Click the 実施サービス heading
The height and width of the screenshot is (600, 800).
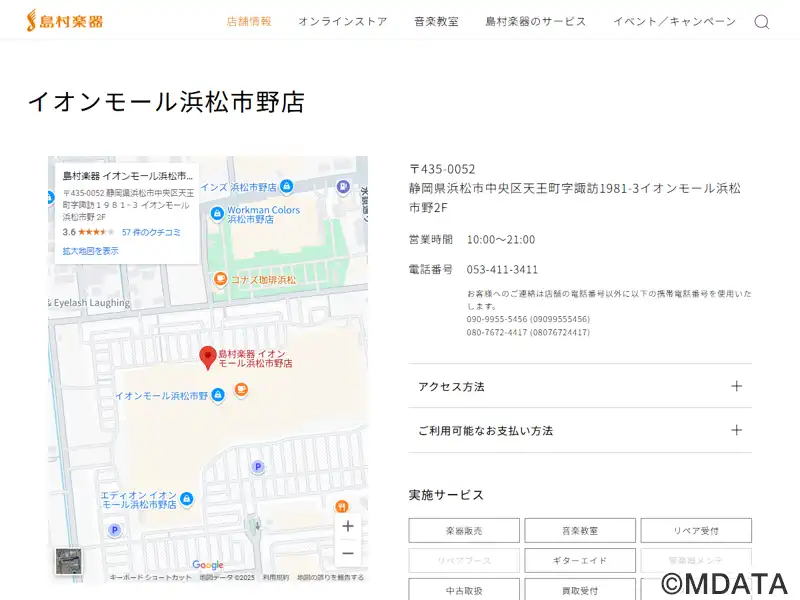pyautogui.click(x=446, y=495)
